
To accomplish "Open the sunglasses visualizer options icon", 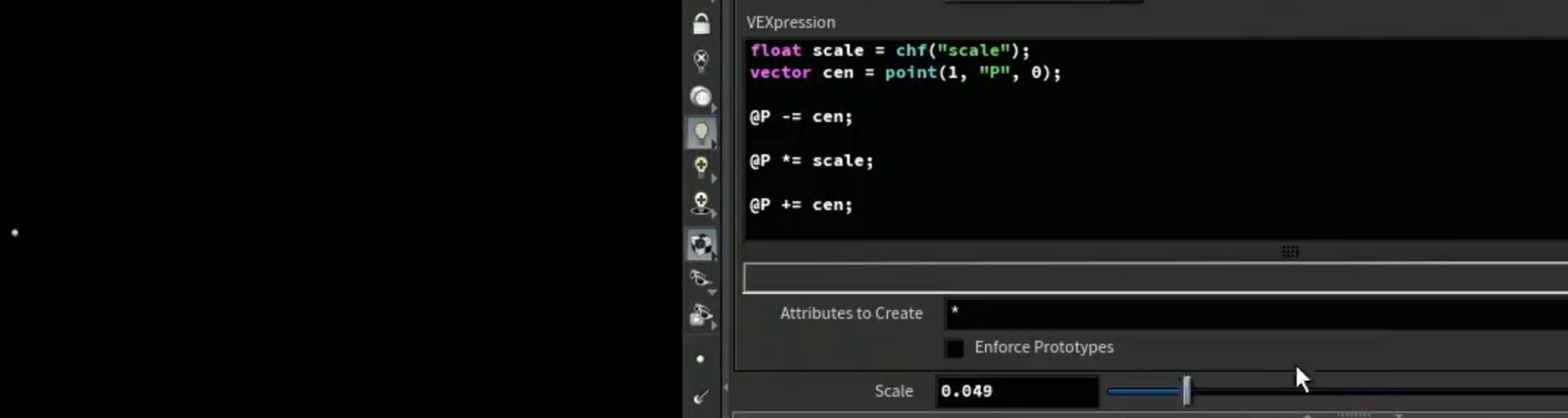I will 701,279.
